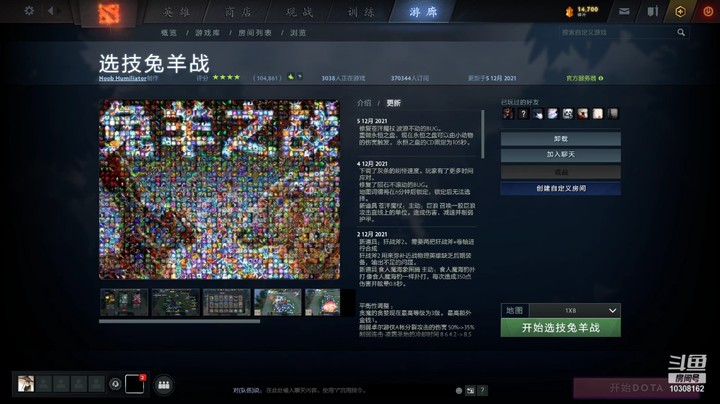Click the back arrow in top bar
The image size is (720, 404).
tap(51, 10)
